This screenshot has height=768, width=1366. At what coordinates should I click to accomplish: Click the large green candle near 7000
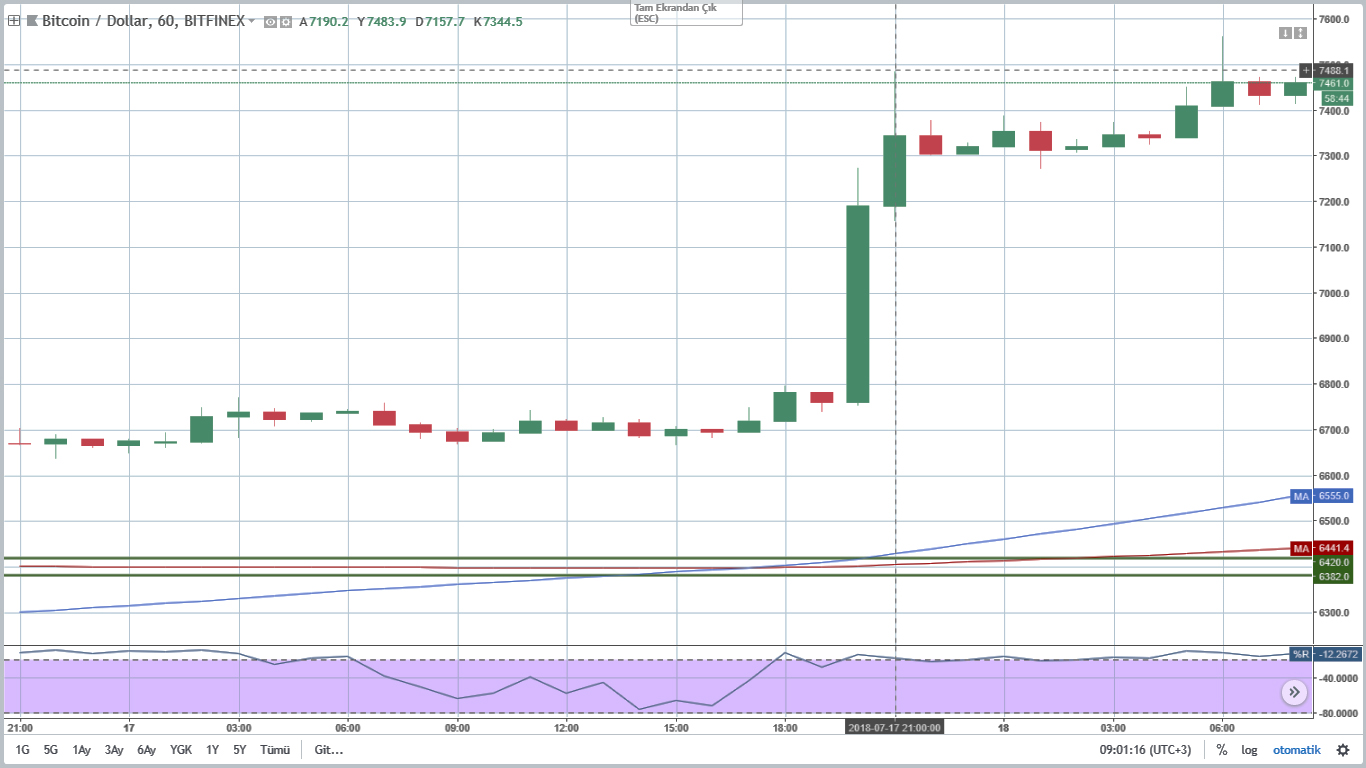[x=858, y=304]
